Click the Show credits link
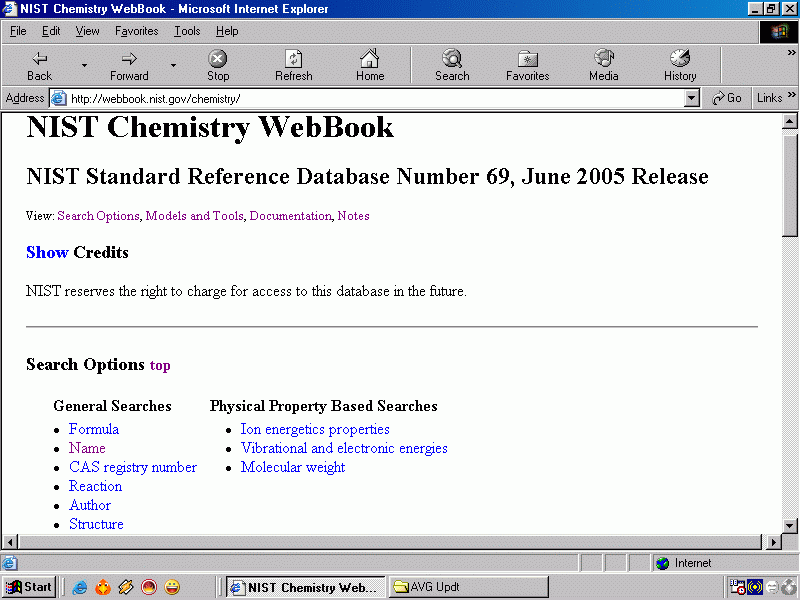 [47, 252]
